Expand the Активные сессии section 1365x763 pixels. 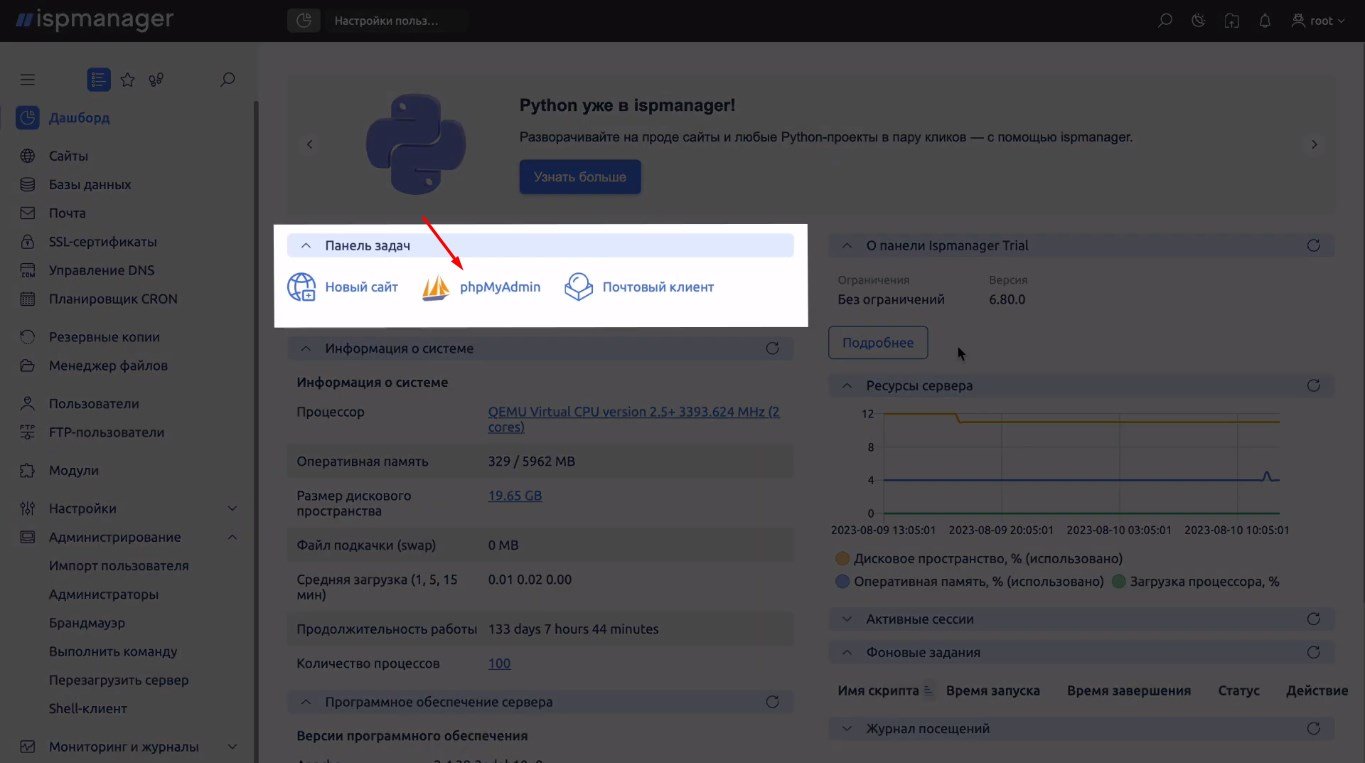click(847, 620)
